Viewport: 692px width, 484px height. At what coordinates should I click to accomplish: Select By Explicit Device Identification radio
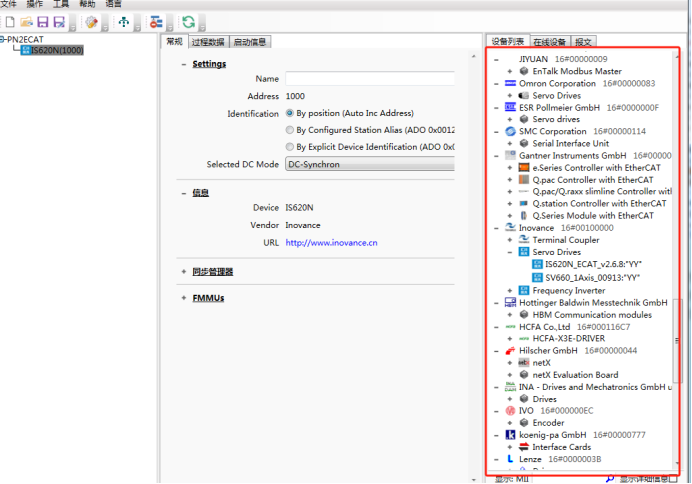click(x=290, y=146)
